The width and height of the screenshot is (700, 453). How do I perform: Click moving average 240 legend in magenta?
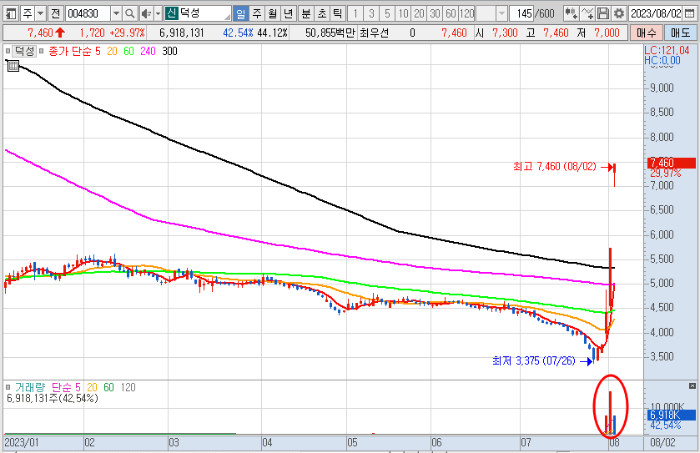point(148,51)
